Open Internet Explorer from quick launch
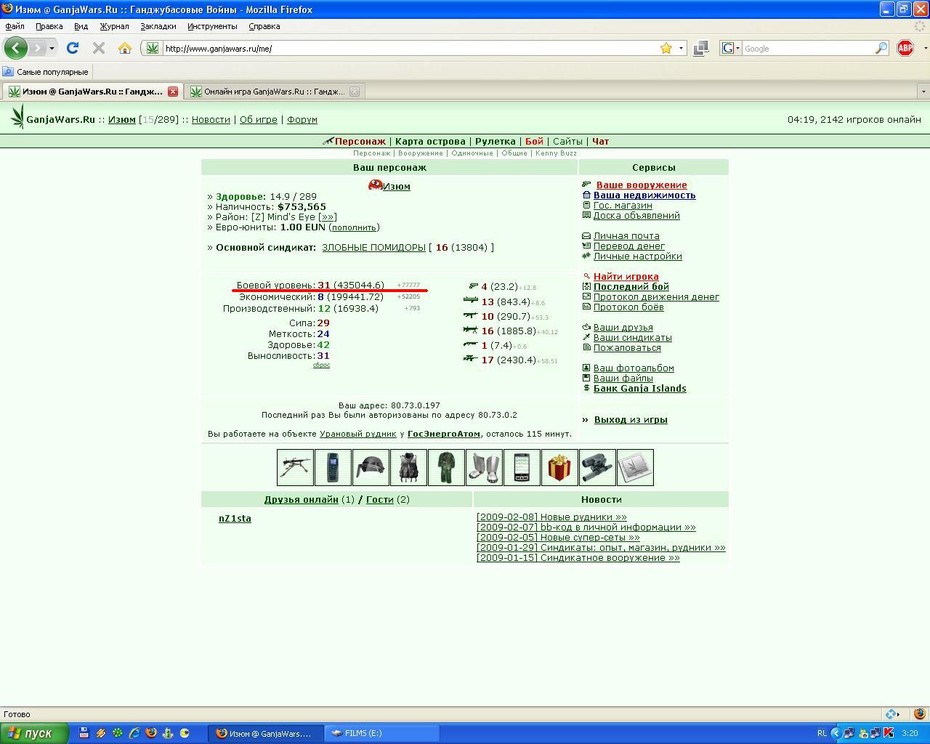This screenshot has height=744, width=930. coord(135,733)
